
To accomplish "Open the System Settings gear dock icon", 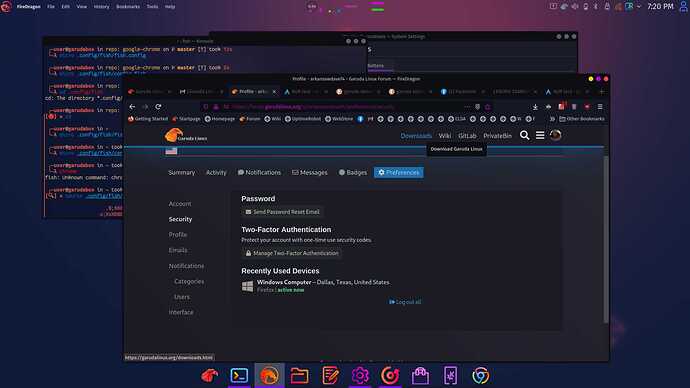I will pyautogui.click(x=360, y=375).
